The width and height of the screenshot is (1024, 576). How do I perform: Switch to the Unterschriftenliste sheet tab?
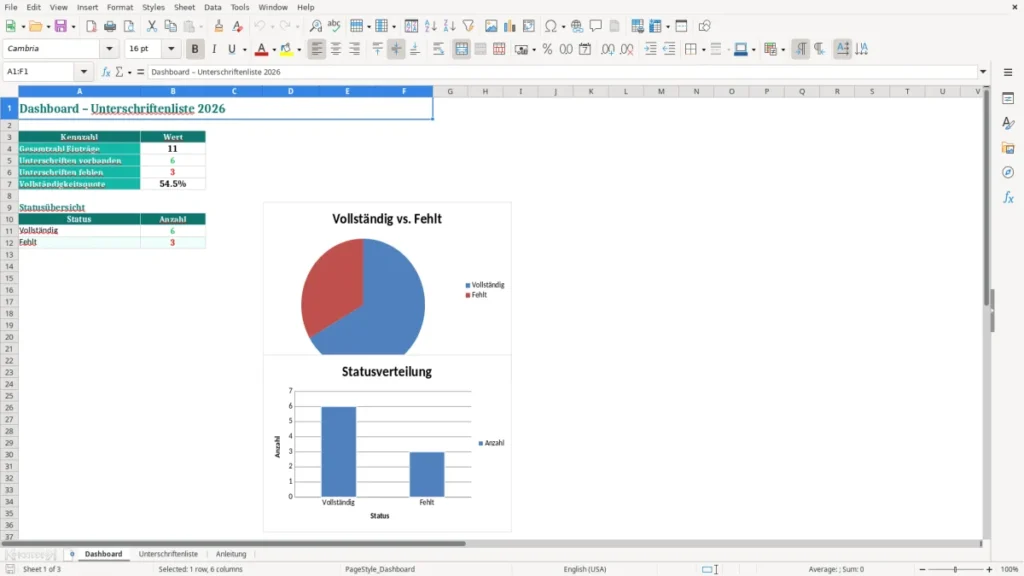pos(168,554)
